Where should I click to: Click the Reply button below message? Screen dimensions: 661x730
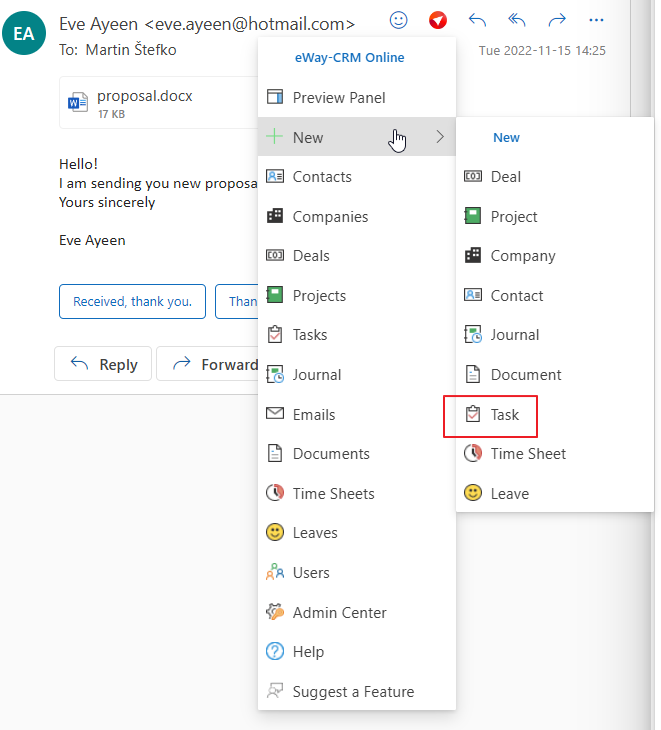pyautogui.click(x=103, y=364)
